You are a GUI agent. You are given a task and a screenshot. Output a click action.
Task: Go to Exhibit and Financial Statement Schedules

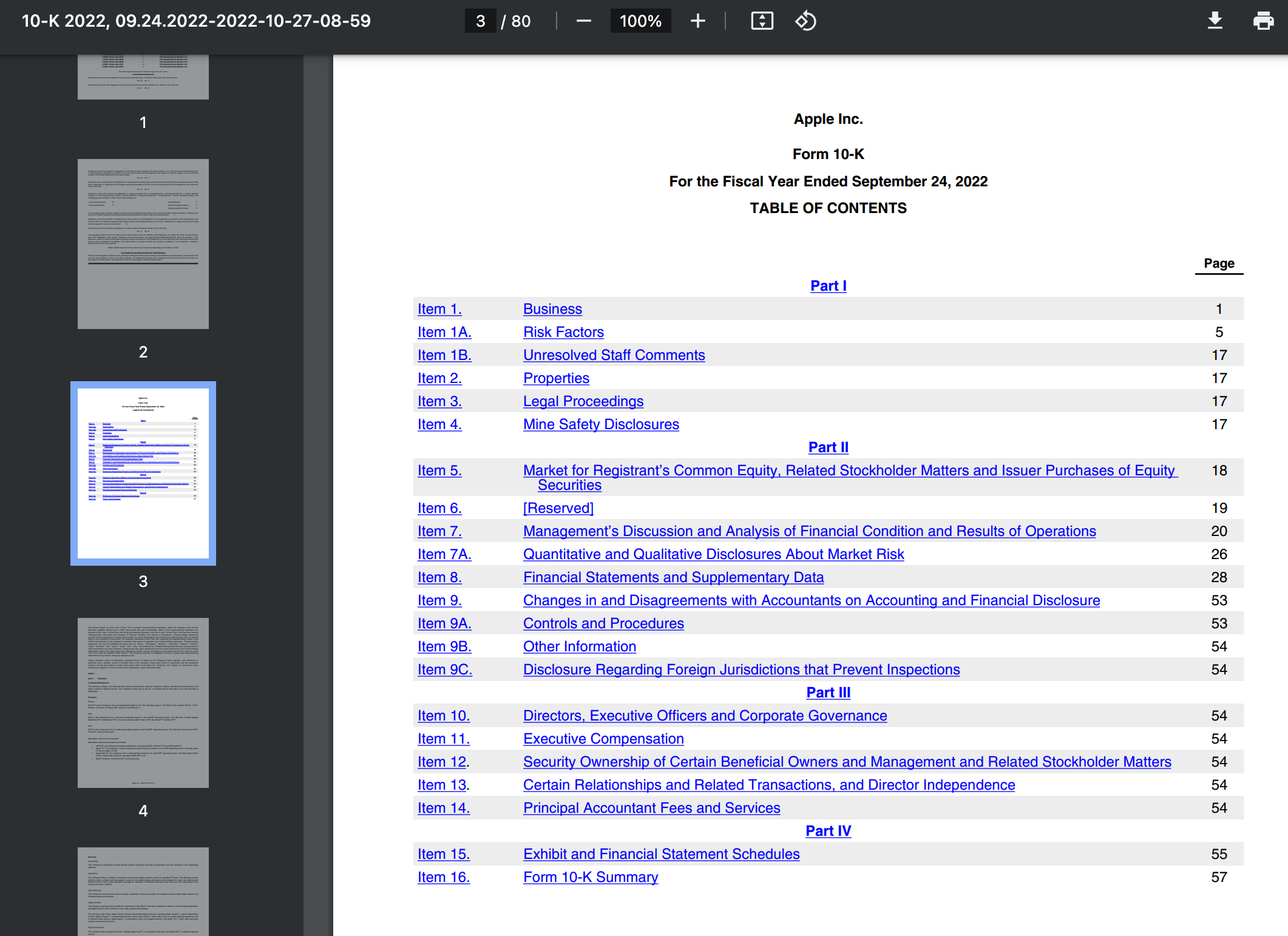click(x=661, y=854)
